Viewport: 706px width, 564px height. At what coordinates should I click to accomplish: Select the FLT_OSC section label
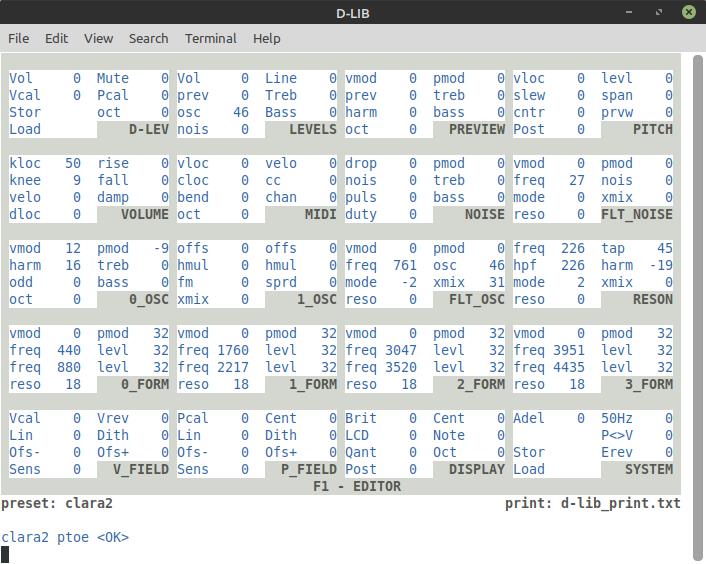click(477, 300)
